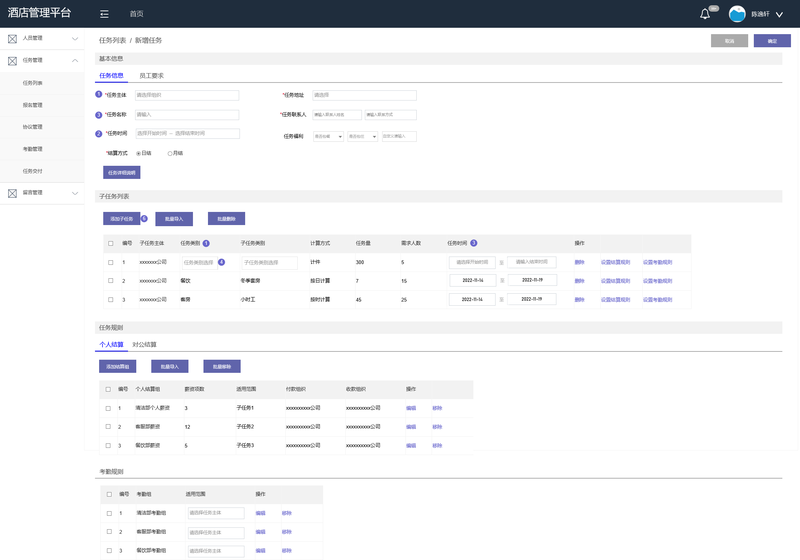Click the 任务管理 sidebar icon
Image resolution: width=800 pixels, height=560 pixels.
pyautogui.click(x=12, y=61)
